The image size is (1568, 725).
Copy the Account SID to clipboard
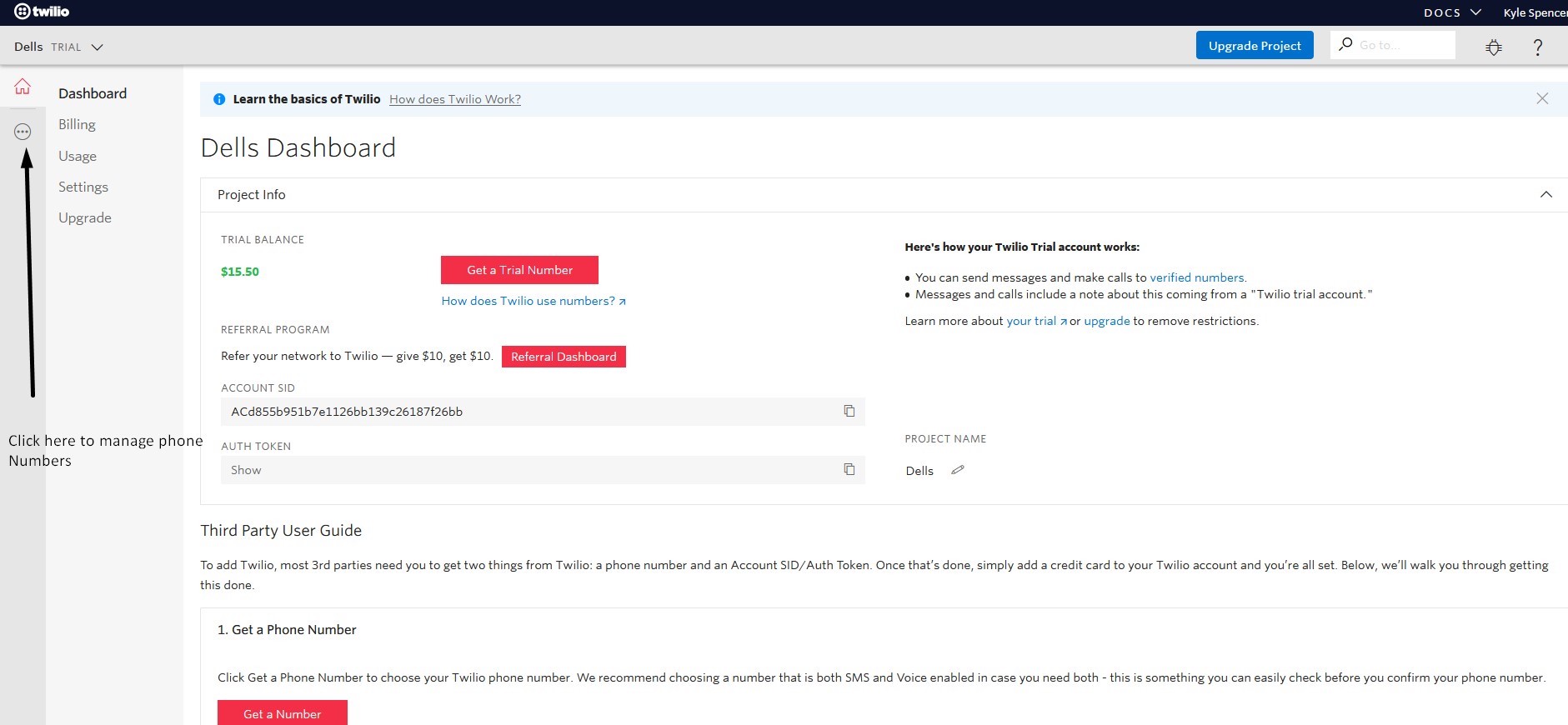[x=849, y=411]
